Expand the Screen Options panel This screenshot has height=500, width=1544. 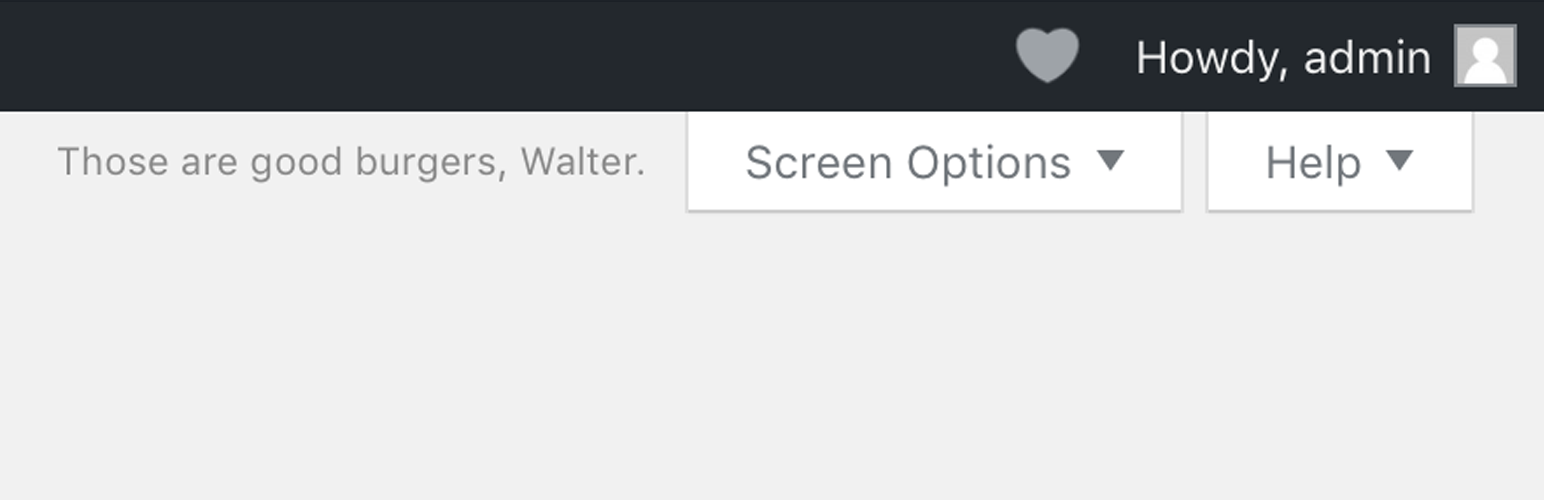tap(935, 161)
